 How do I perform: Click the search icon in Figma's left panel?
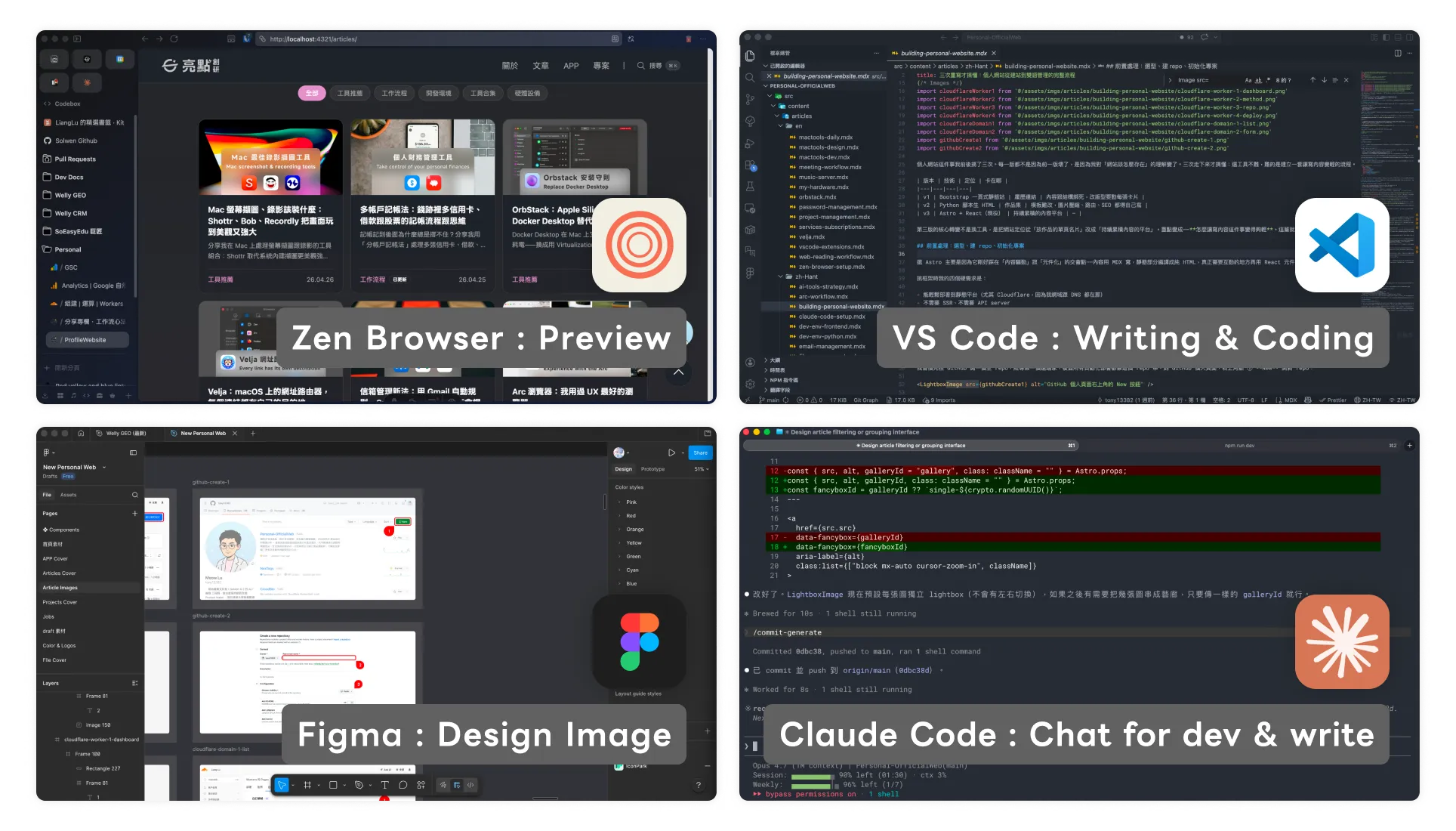click(135, 495)
